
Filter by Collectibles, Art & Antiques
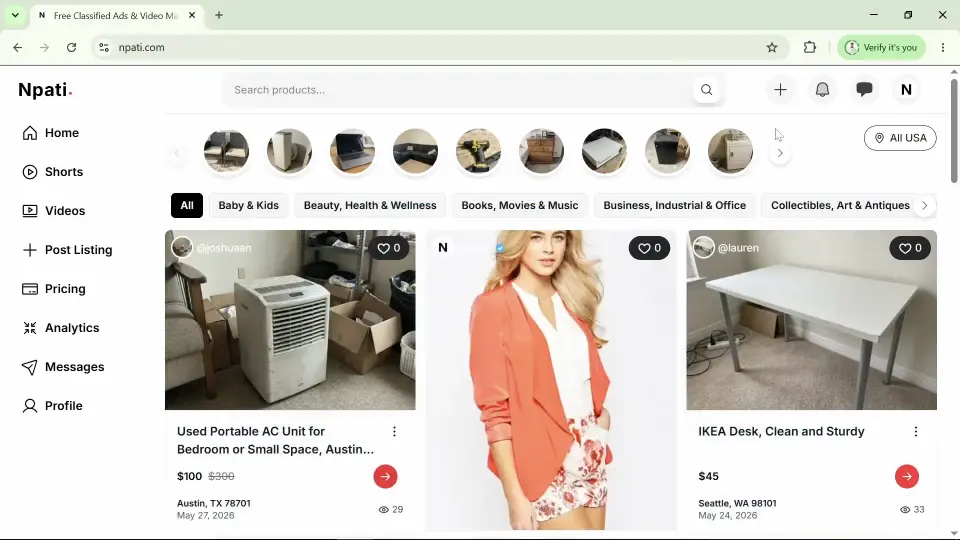[x=840, y=206]
